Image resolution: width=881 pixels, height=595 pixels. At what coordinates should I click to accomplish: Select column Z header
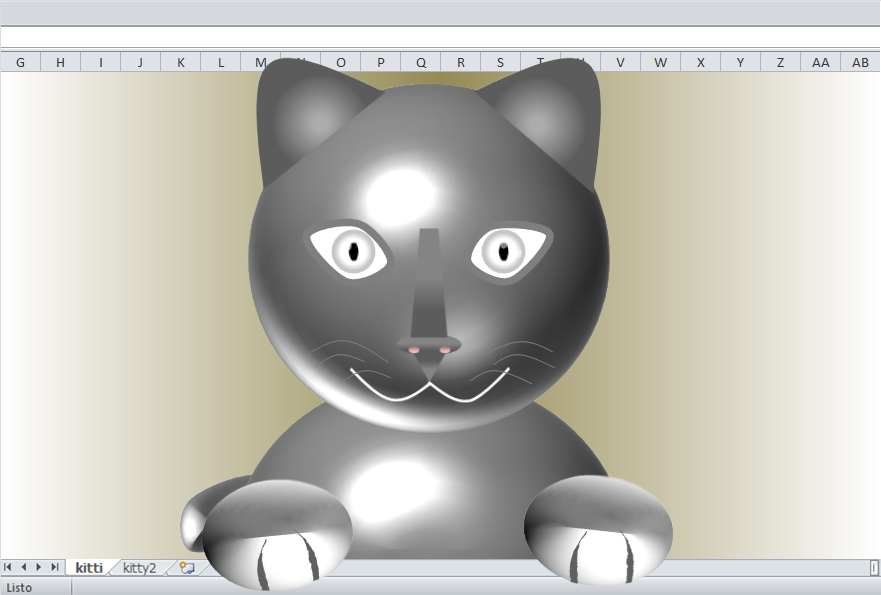780,62
